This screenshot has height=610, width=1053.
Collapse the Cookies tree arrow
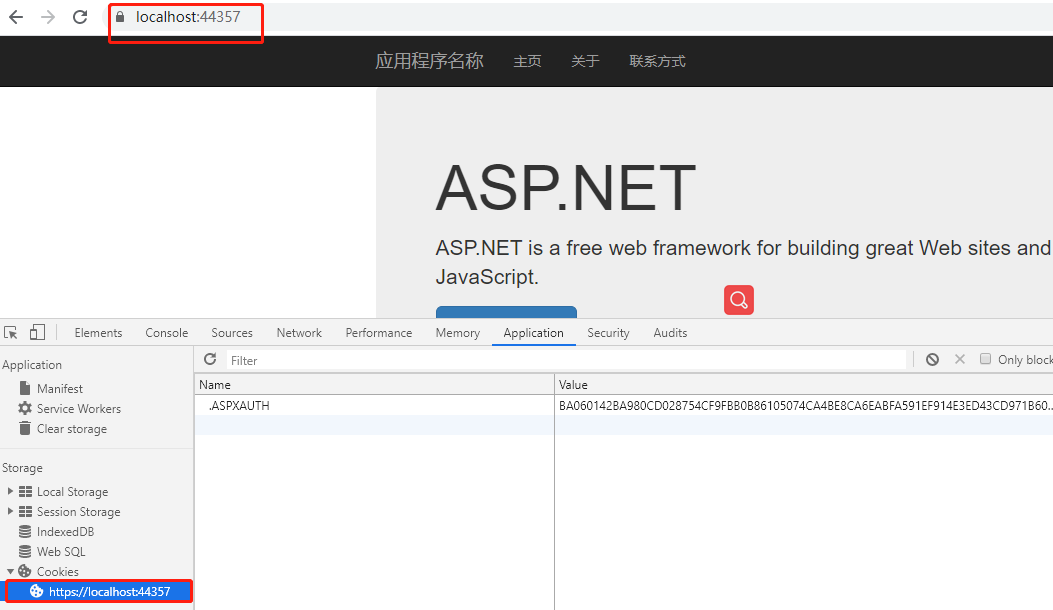point(10,571)
